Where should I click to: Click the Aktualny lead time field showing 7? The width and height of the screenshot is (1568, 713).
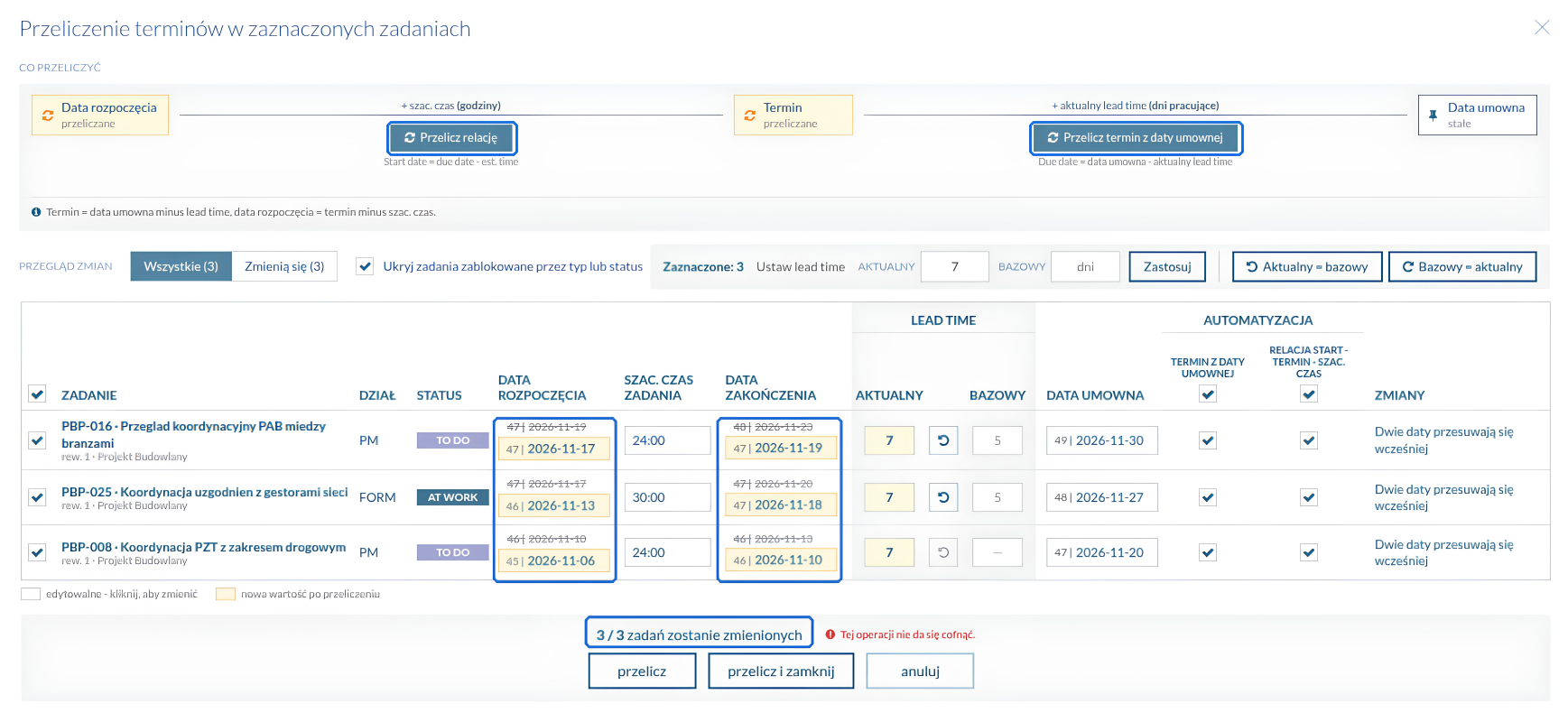955,267
